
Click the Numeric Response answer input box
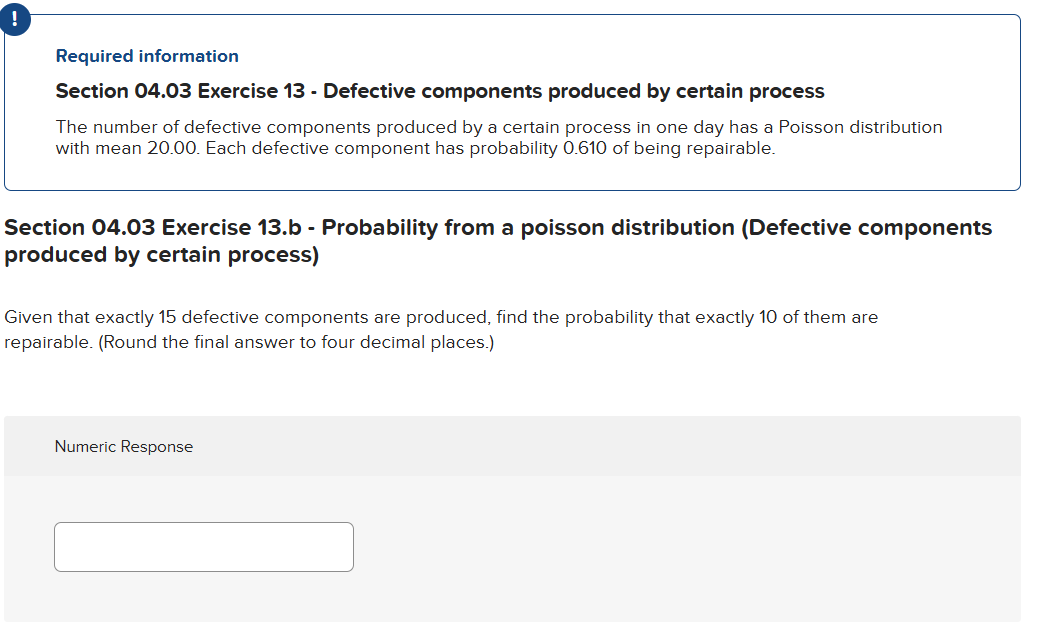204,547
